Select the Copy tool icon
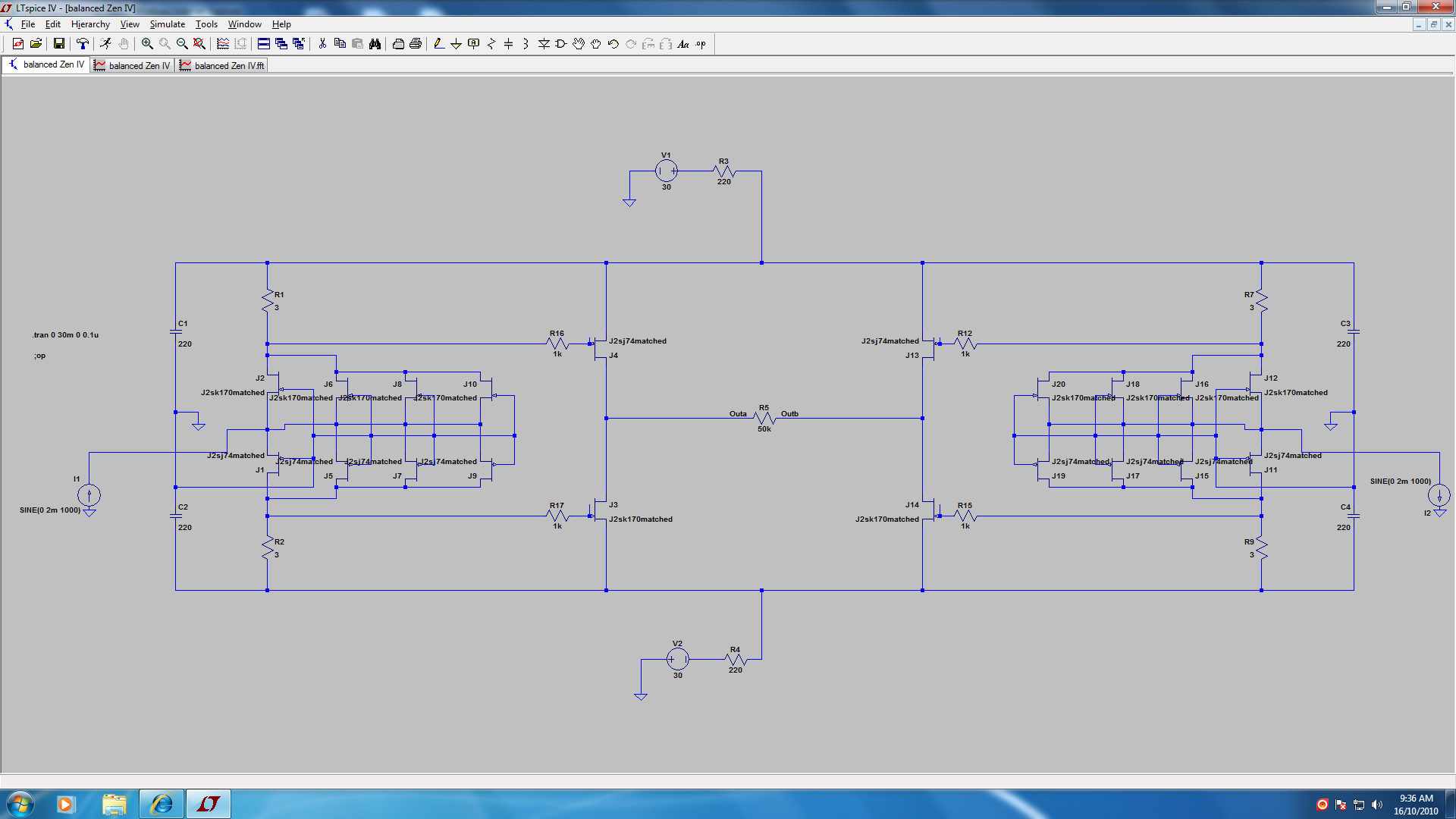1456x819 pixels. coord(340,44)
